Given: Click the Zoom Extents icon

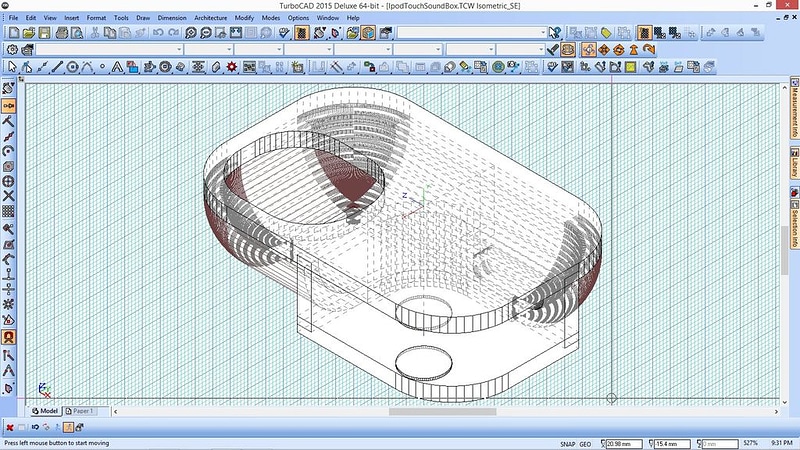Looking at the screenshot, I should click(236, 33).
